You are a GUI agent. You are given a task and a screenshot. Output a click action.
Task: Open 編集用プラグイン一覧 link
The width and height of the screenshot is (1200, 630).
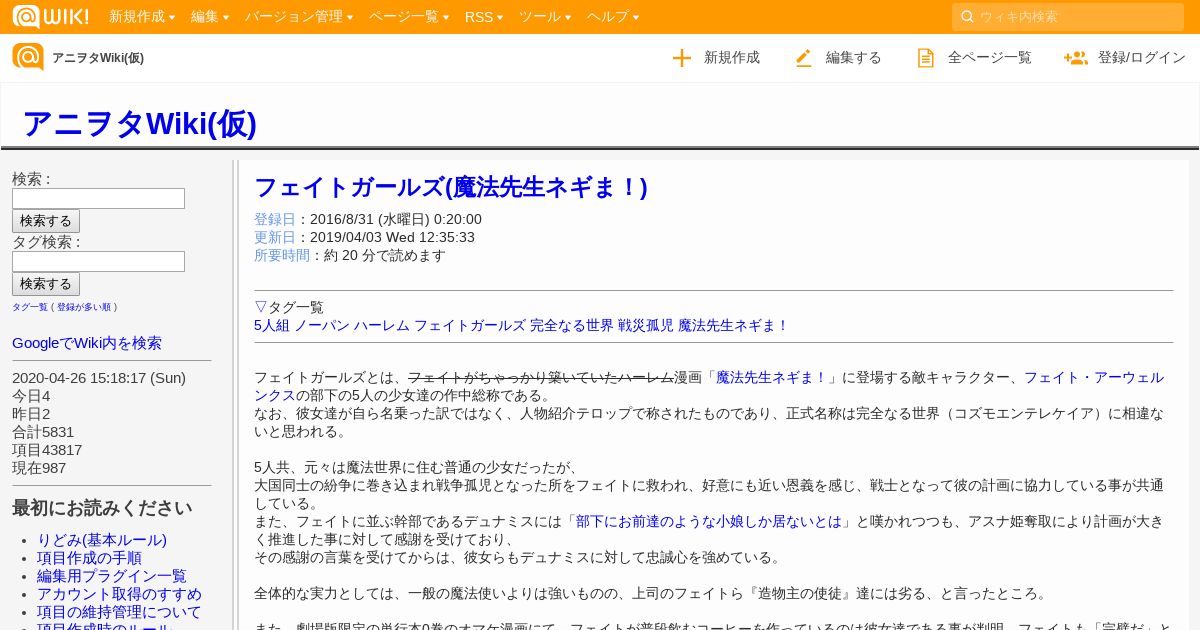[x=112, y=576]
